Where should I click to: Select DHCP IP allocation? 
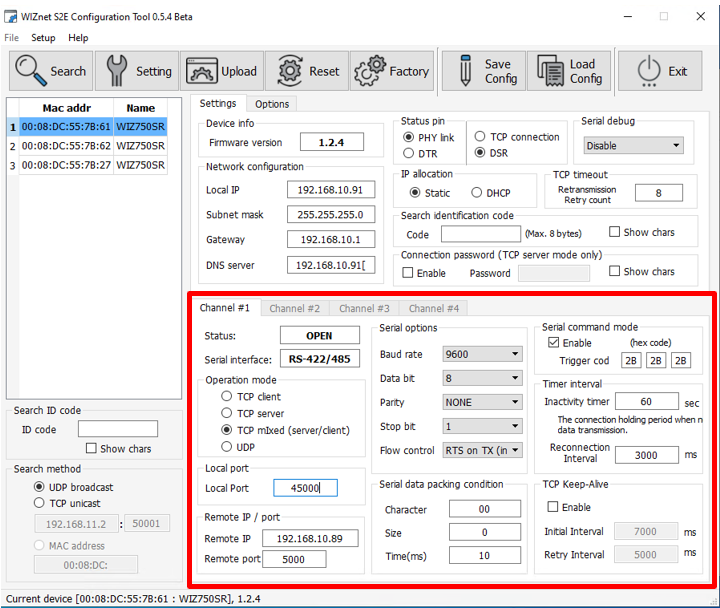point(477,192)
